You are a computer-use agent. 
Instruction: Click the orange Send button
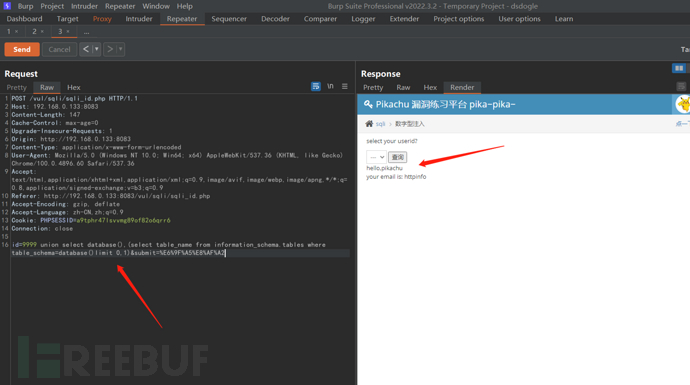pos(22,49)
